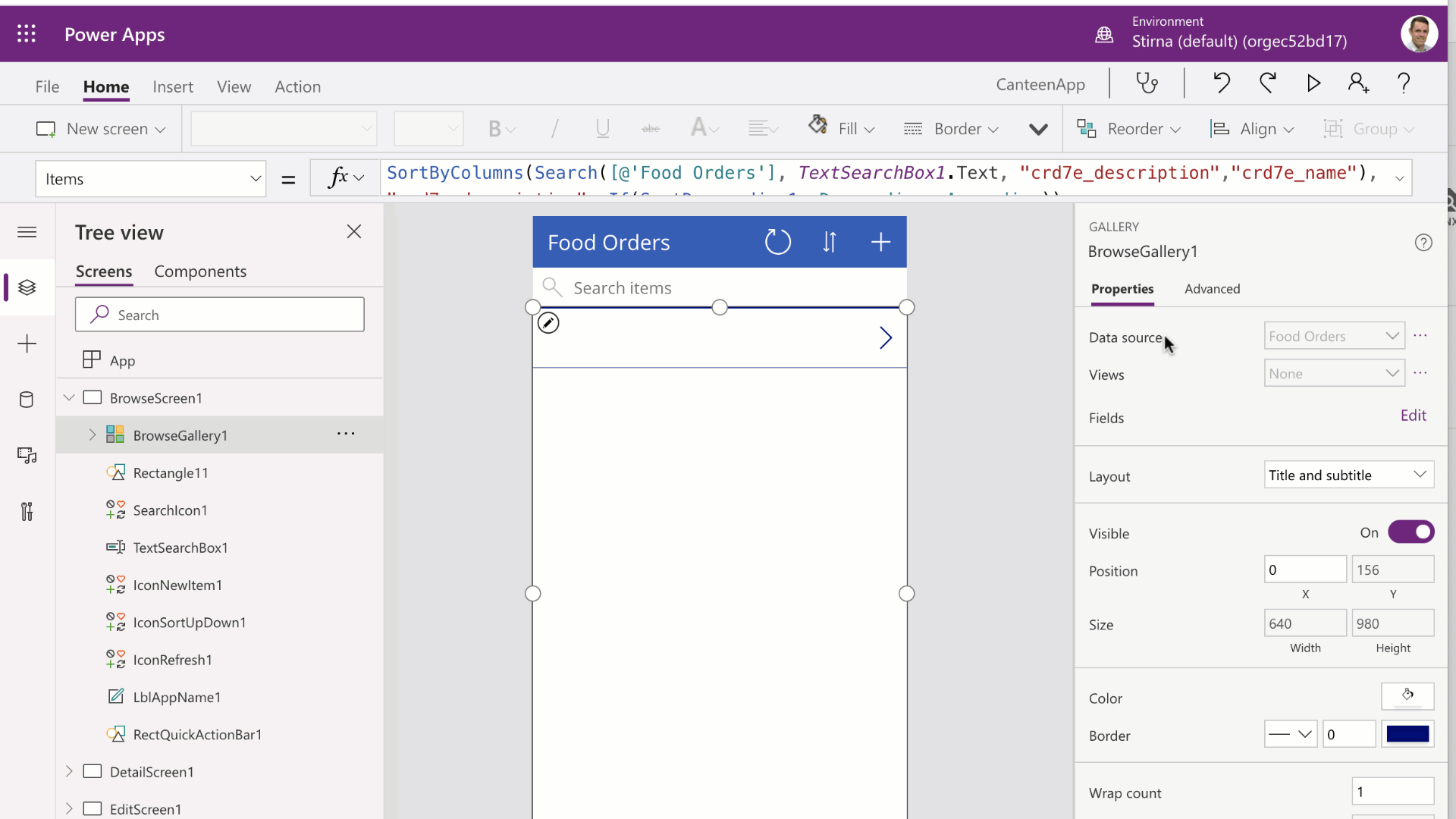Toggle the Visible switch off

(1410, 532)
